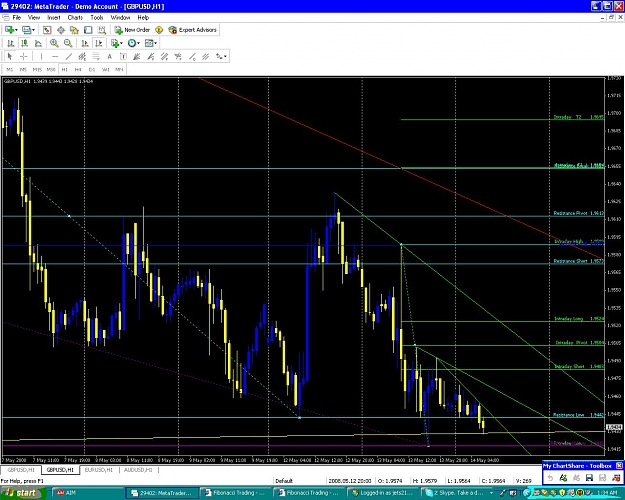Select the Fibonacci Retracement tool
Image resolution: width=625 pixels, height=500 pixels.
(96, 57)
